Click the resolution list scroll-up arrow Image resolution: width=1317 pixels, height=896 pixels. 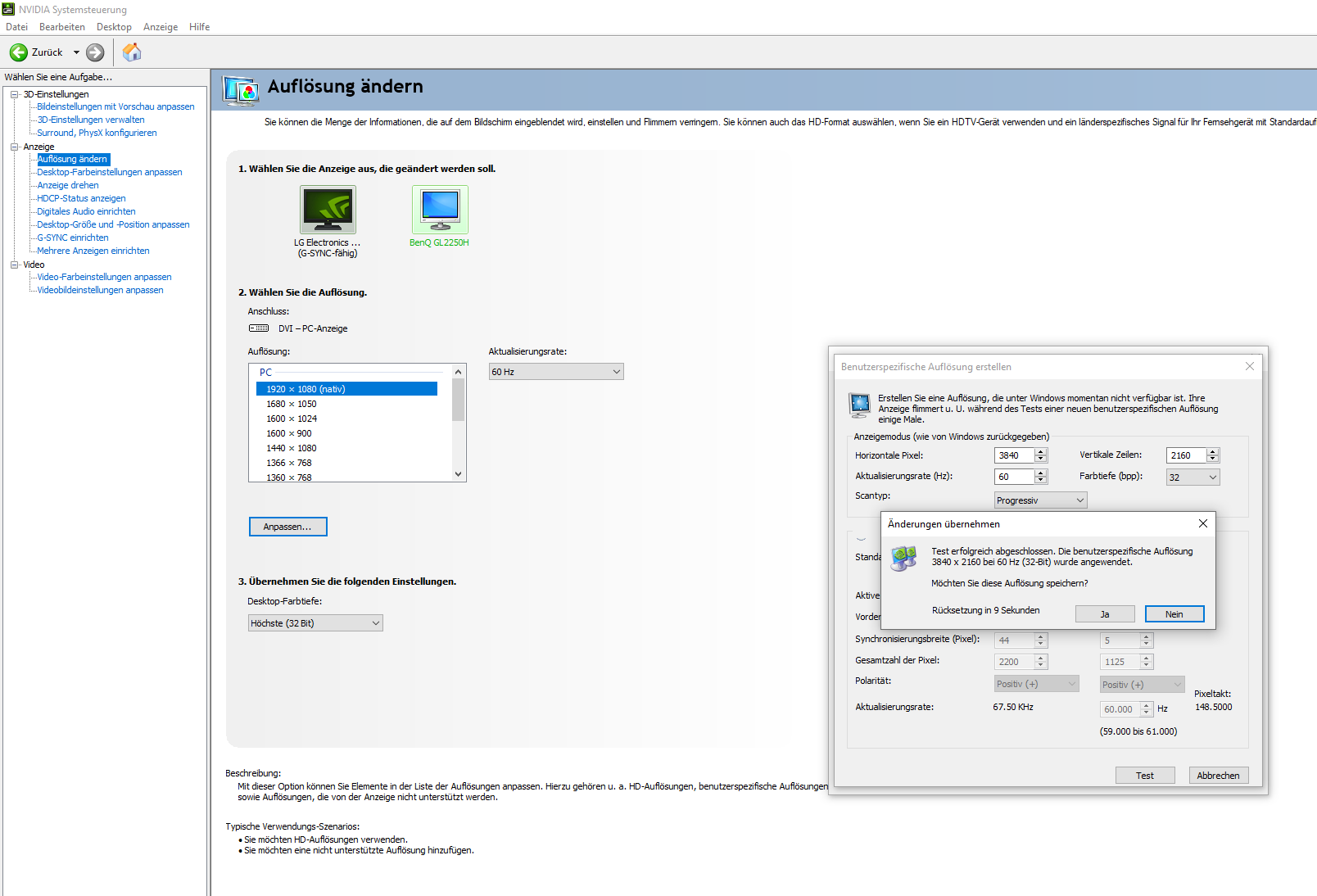click(459, 372)
